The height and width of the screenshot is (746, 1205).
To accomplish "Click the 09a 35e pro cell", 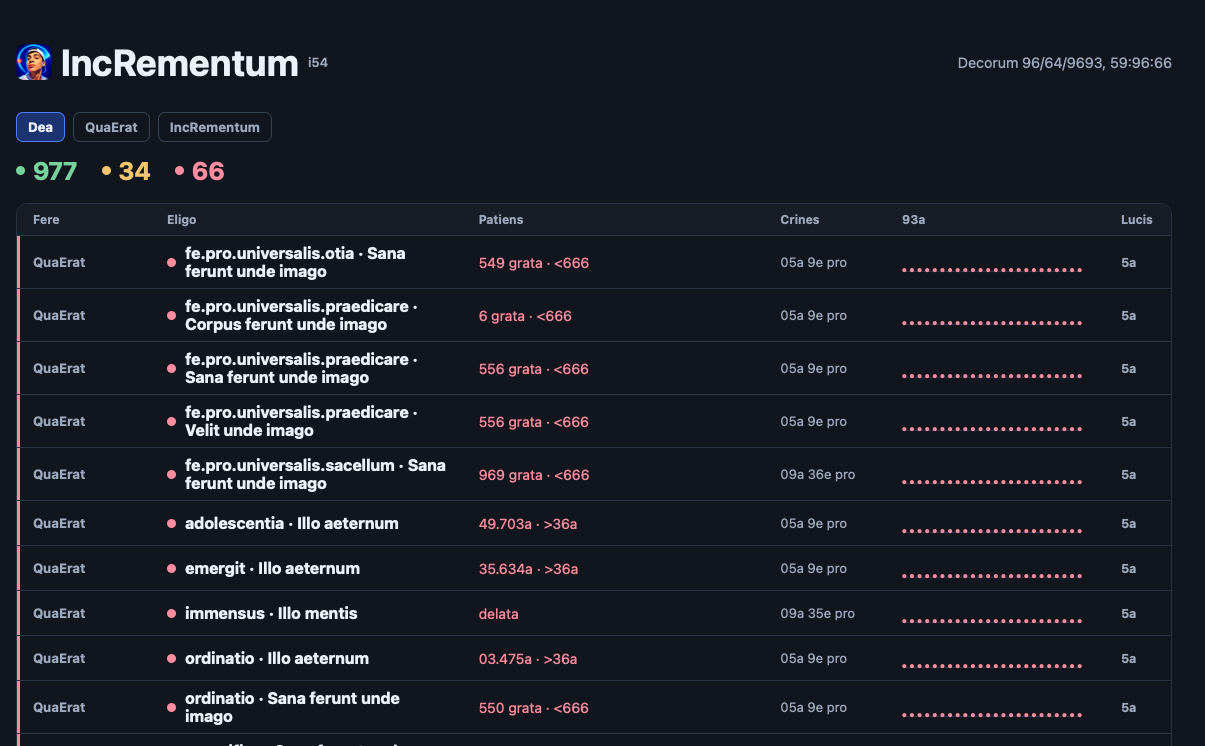I will (818, 614).
